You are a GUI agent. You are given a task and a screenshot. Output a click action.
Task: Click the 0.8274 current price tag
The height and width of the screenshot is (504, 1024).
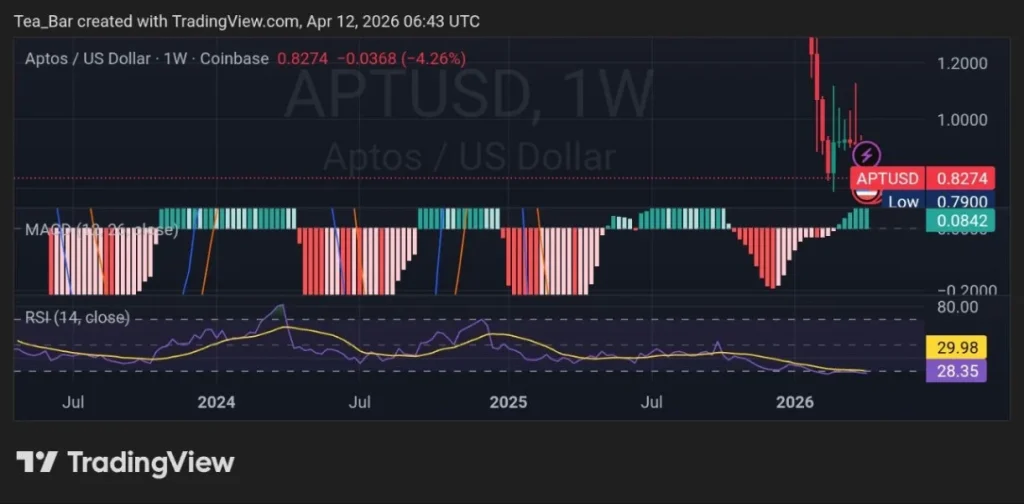(x=960, y=178)
